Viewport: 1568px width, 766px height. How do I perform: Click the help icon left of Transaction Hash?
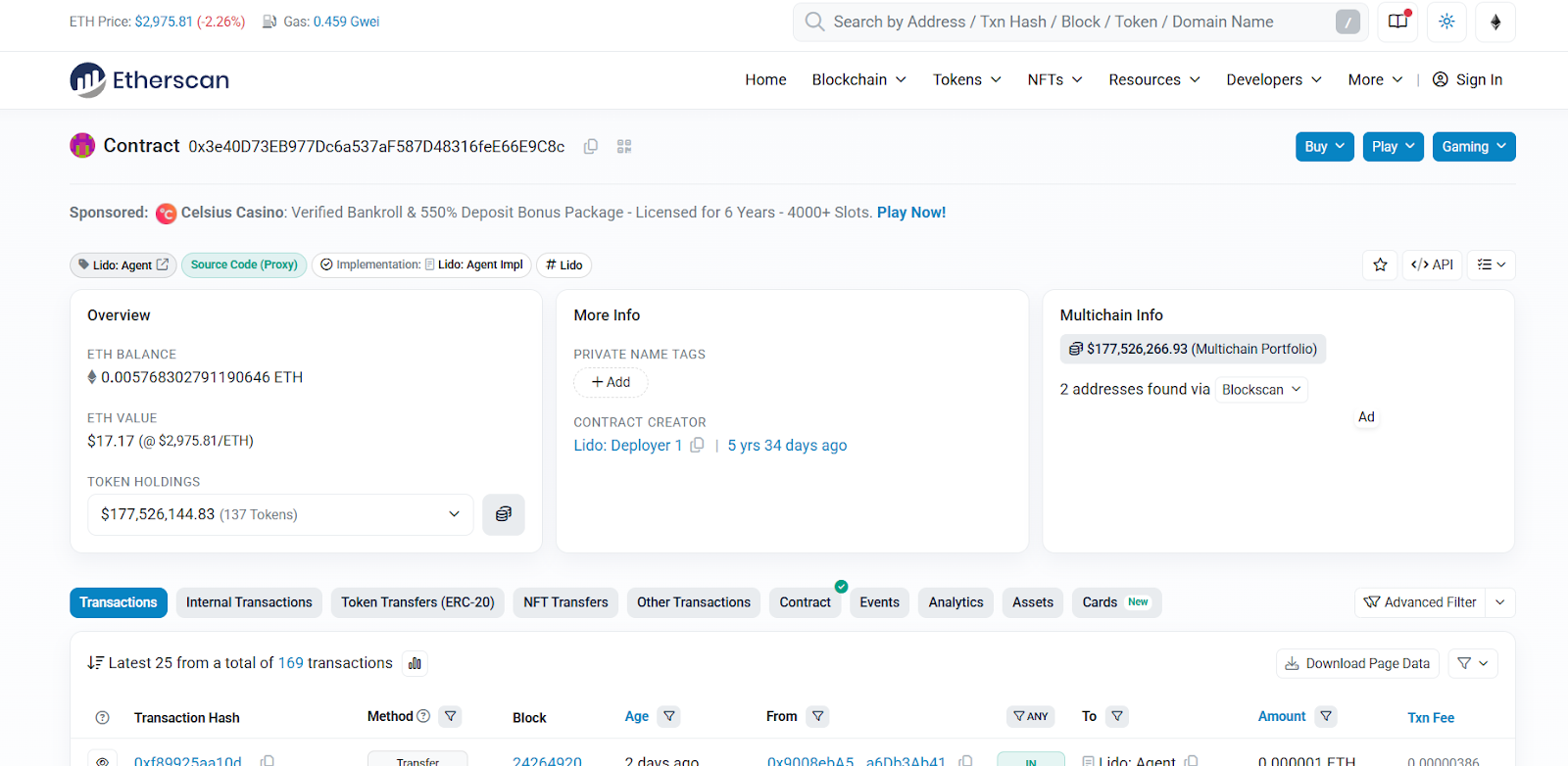tap(102, 718)
